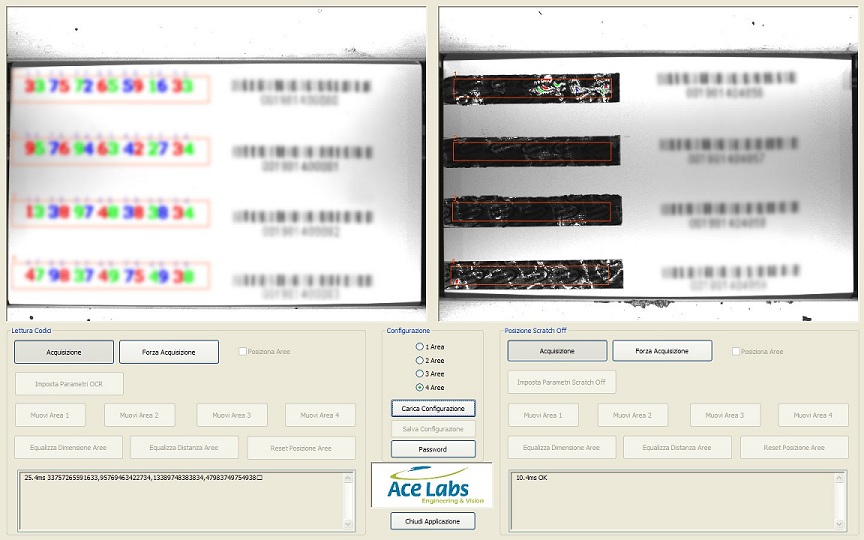Click the Chiudi Applicazione button

click(433, 521)
